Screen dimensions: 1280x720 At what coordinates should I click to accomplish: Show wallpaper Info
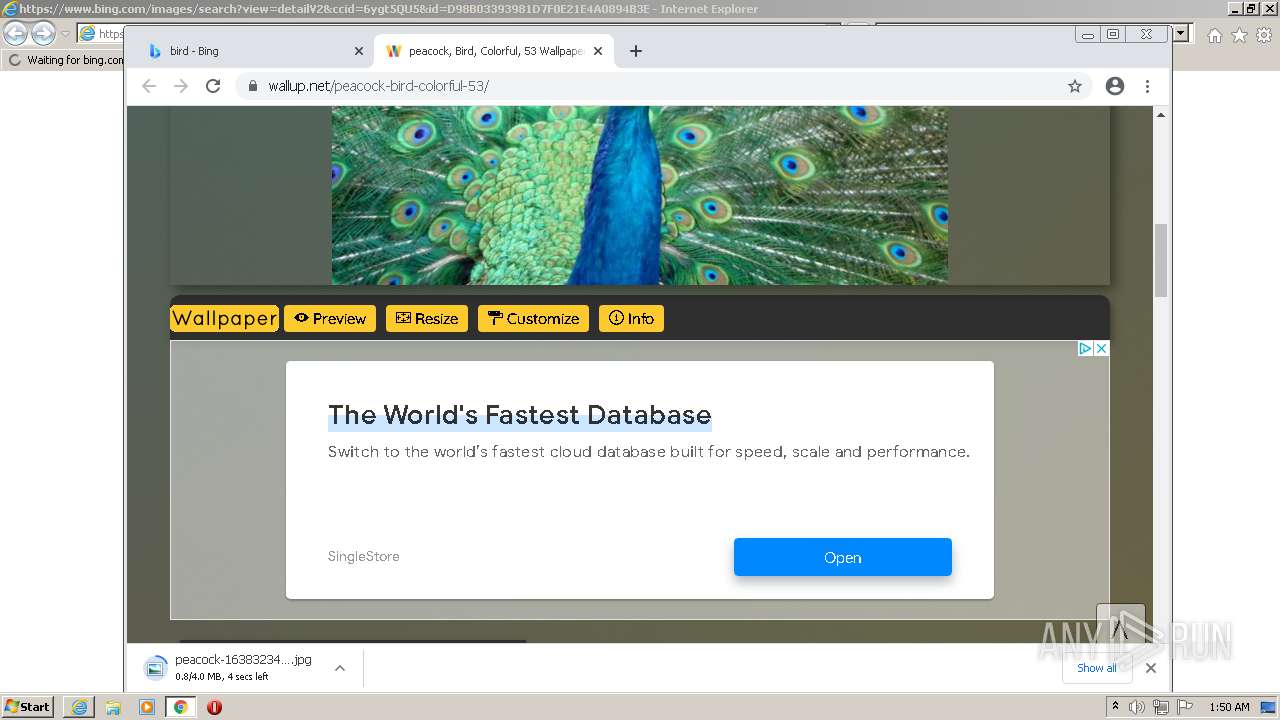click(631, 318)
